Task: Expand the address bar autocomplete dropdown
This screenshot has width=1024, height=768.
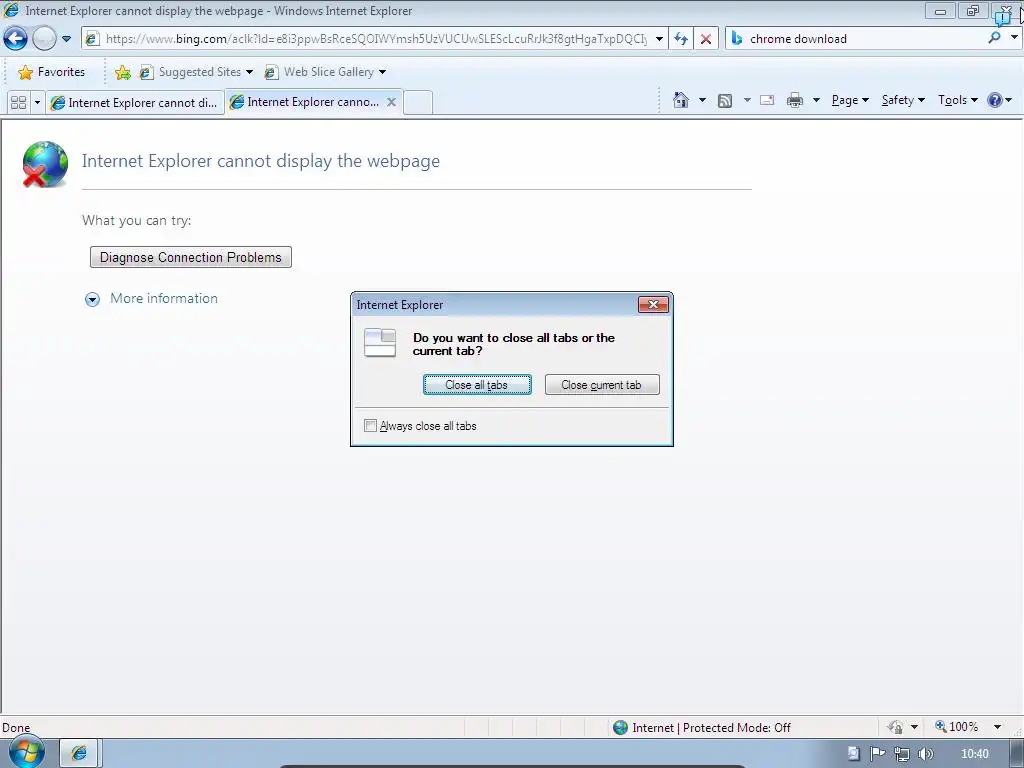Action: tap(659, 39)
